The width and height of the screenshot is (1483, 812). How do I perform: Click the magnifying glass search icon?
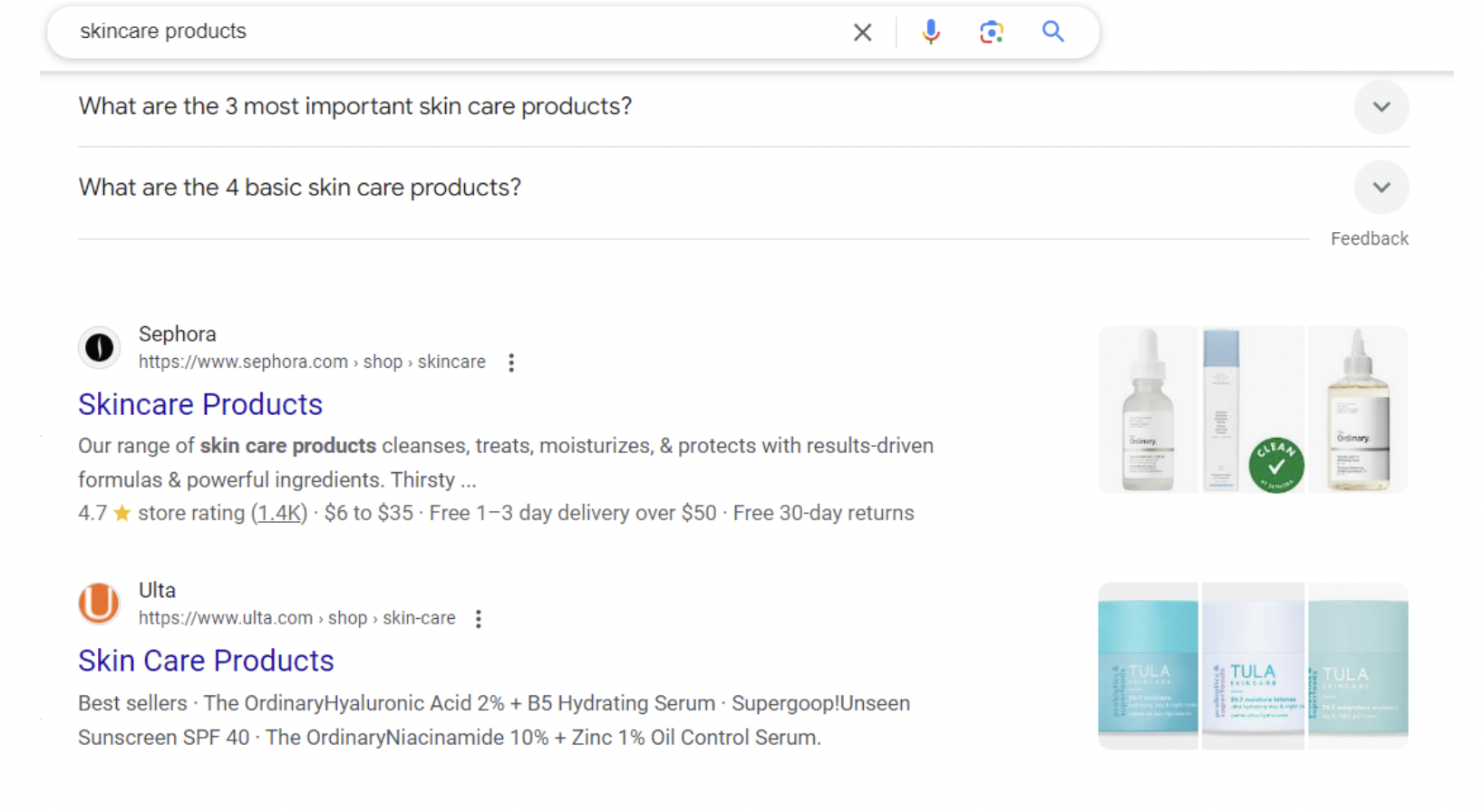point(1052,32)
